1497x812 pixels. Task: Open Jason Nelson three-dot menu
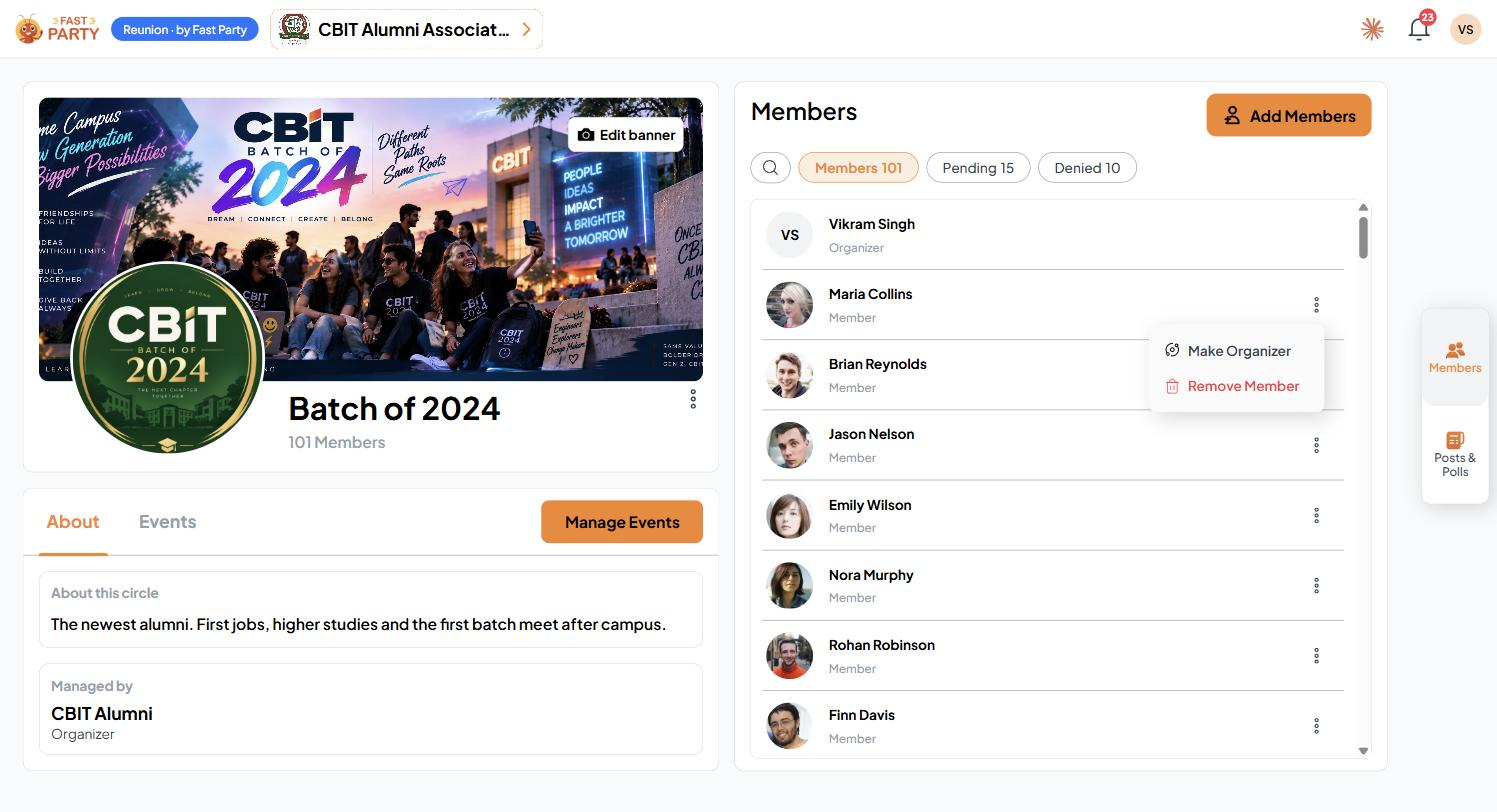click(1316, 445)
